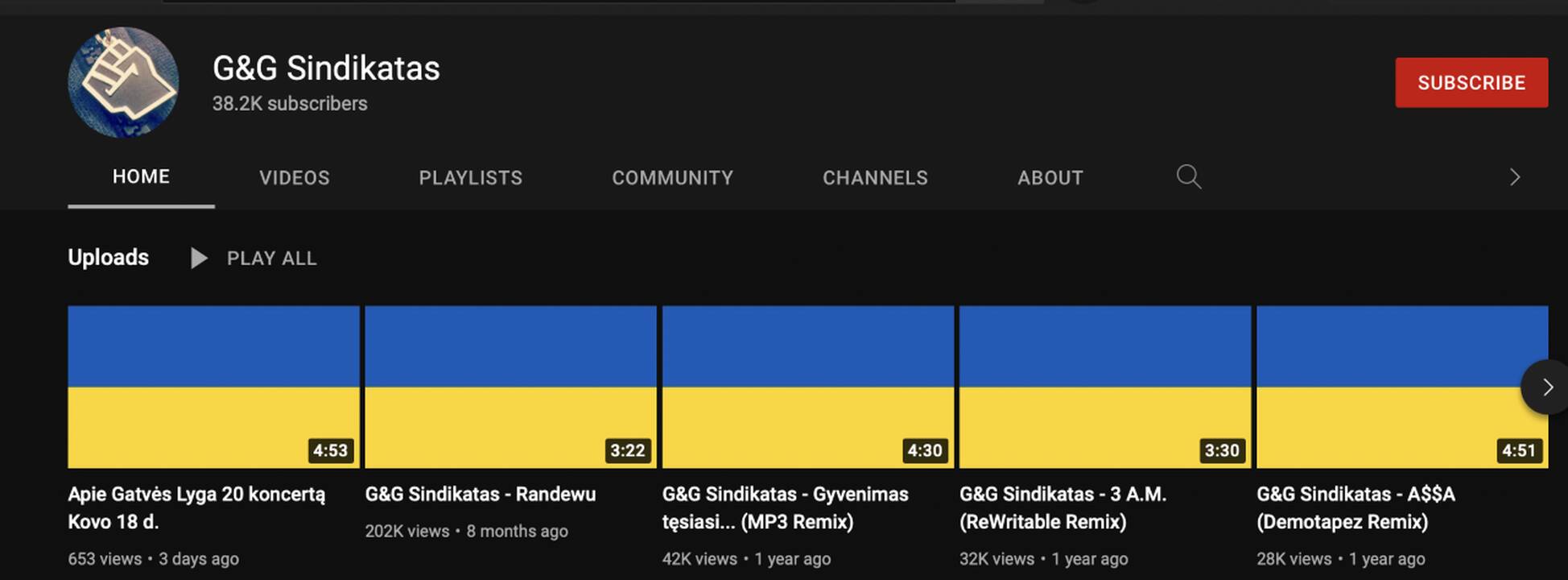This screenshot has width=1568, height=580.
Task: Open the A$$A Demotapez Remix thumbnail
Action: tap(1402, 387)
